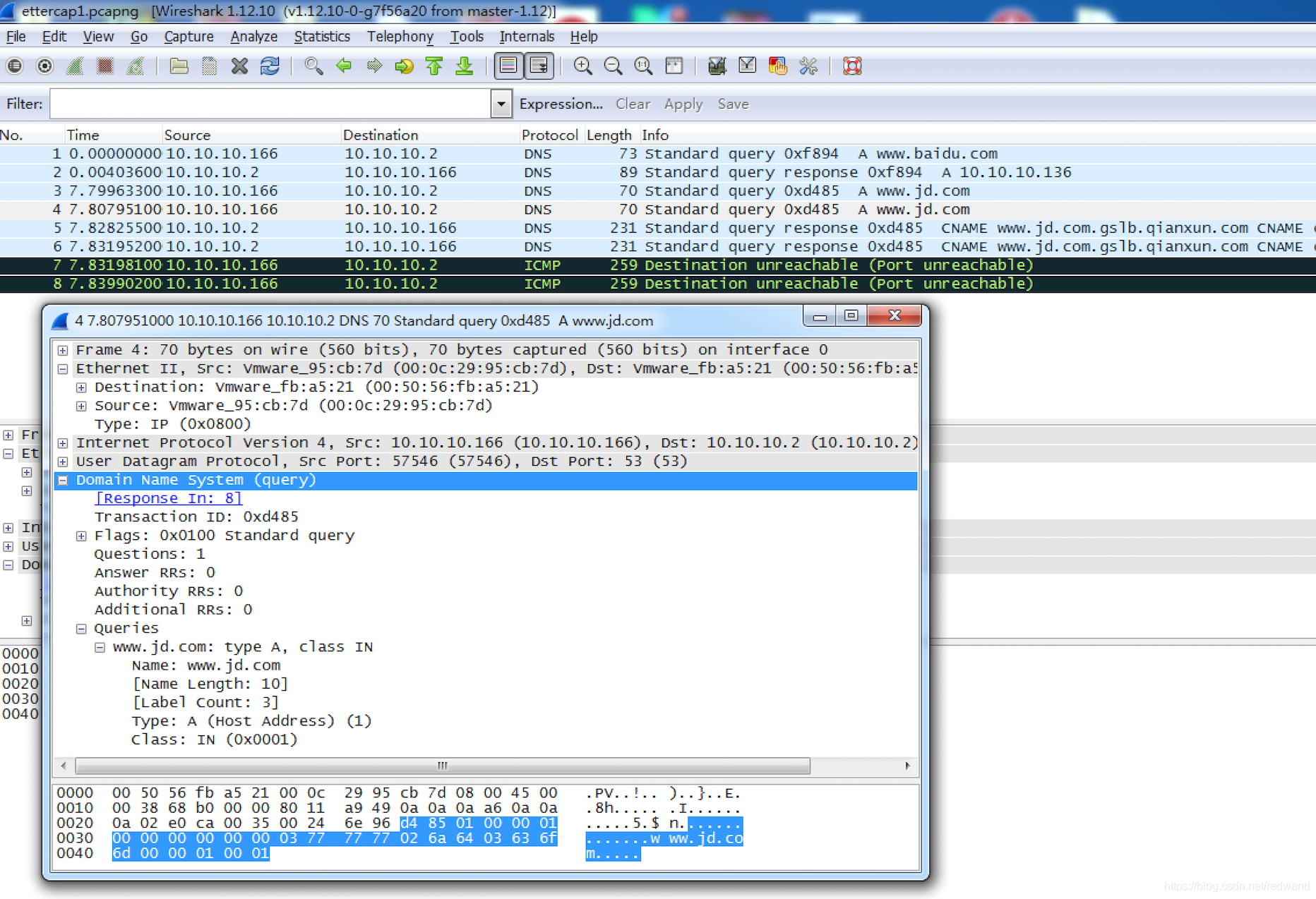Reset zoom to normal size
The height and width of the screenshot is (899, 1316).
tap(643, 66)
